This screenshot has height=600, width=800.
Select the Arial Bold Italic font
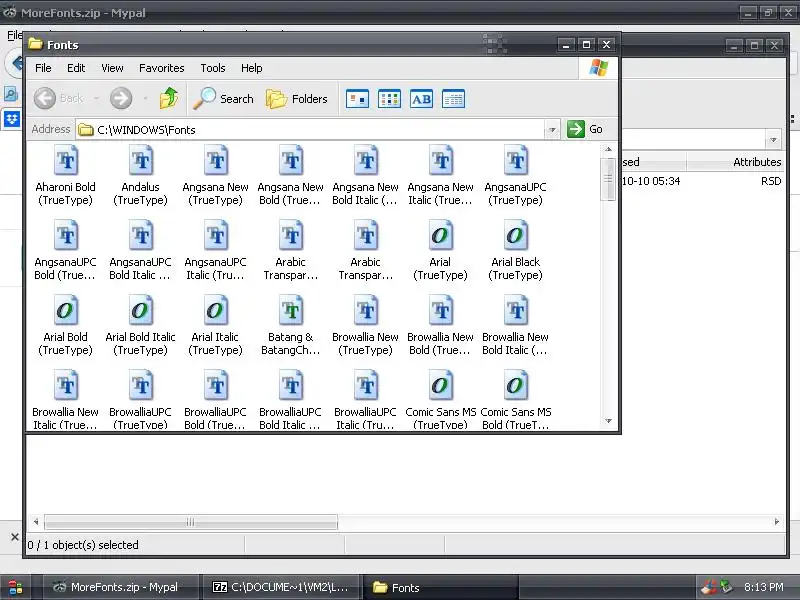(x=141, y=310)
